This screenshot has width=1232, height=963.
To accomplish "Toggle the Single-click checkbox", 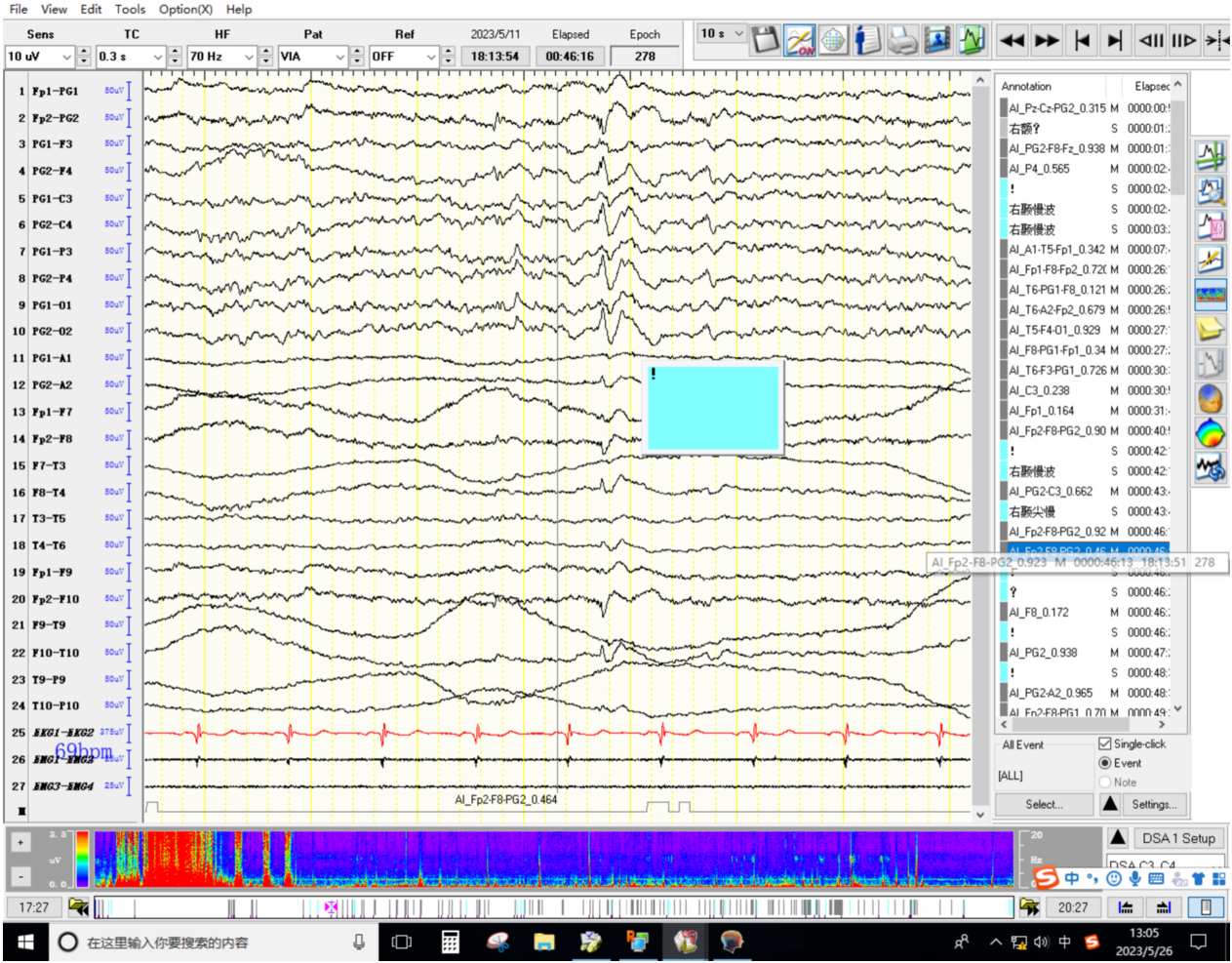I will 1105,743.
